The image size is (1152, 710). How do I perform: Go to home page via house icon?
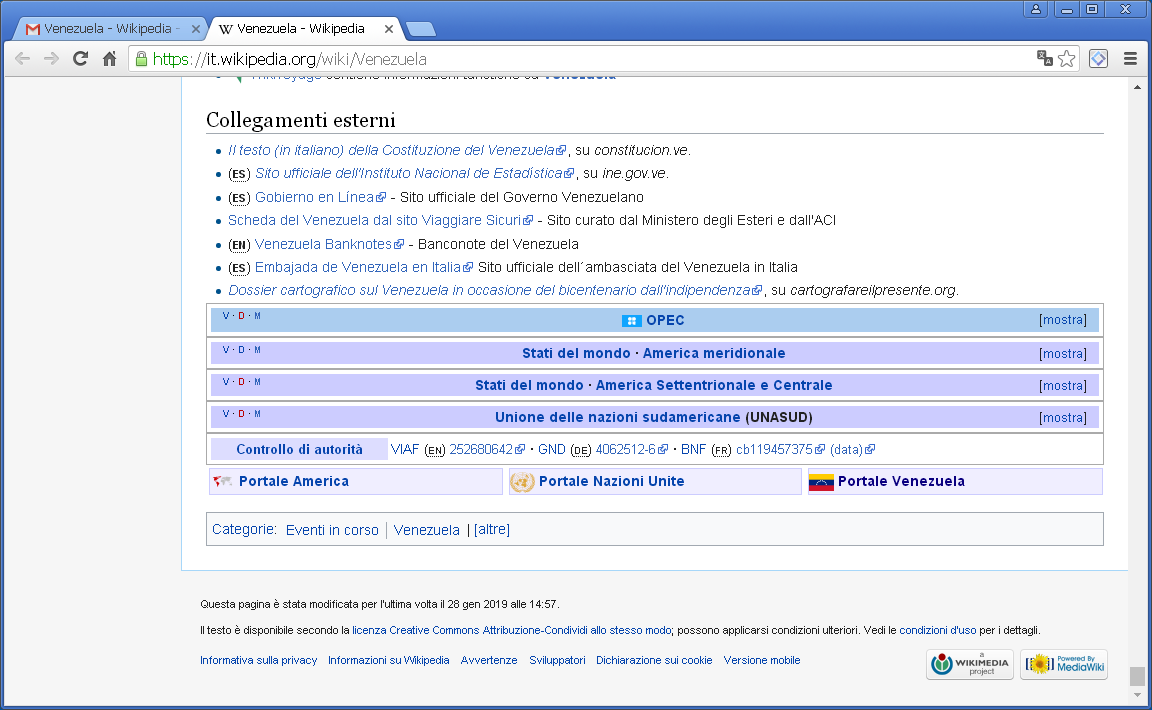coord(110,59)
